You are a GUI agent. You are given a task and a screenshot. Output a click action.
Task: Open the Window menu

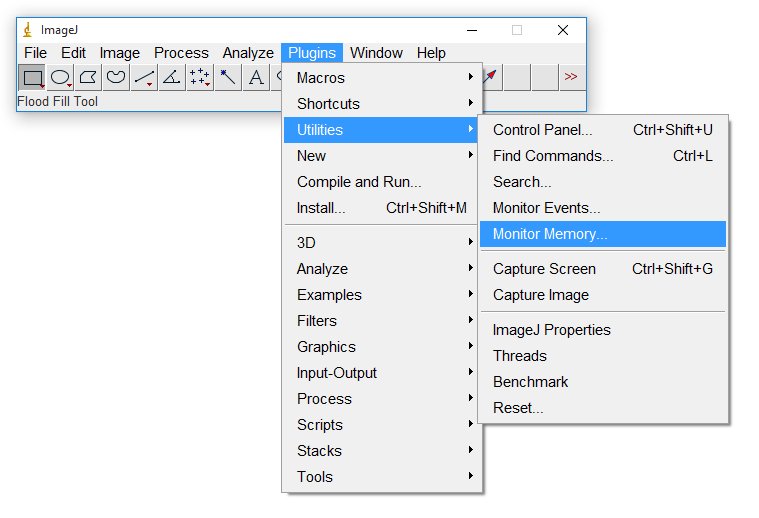point(376,53)
